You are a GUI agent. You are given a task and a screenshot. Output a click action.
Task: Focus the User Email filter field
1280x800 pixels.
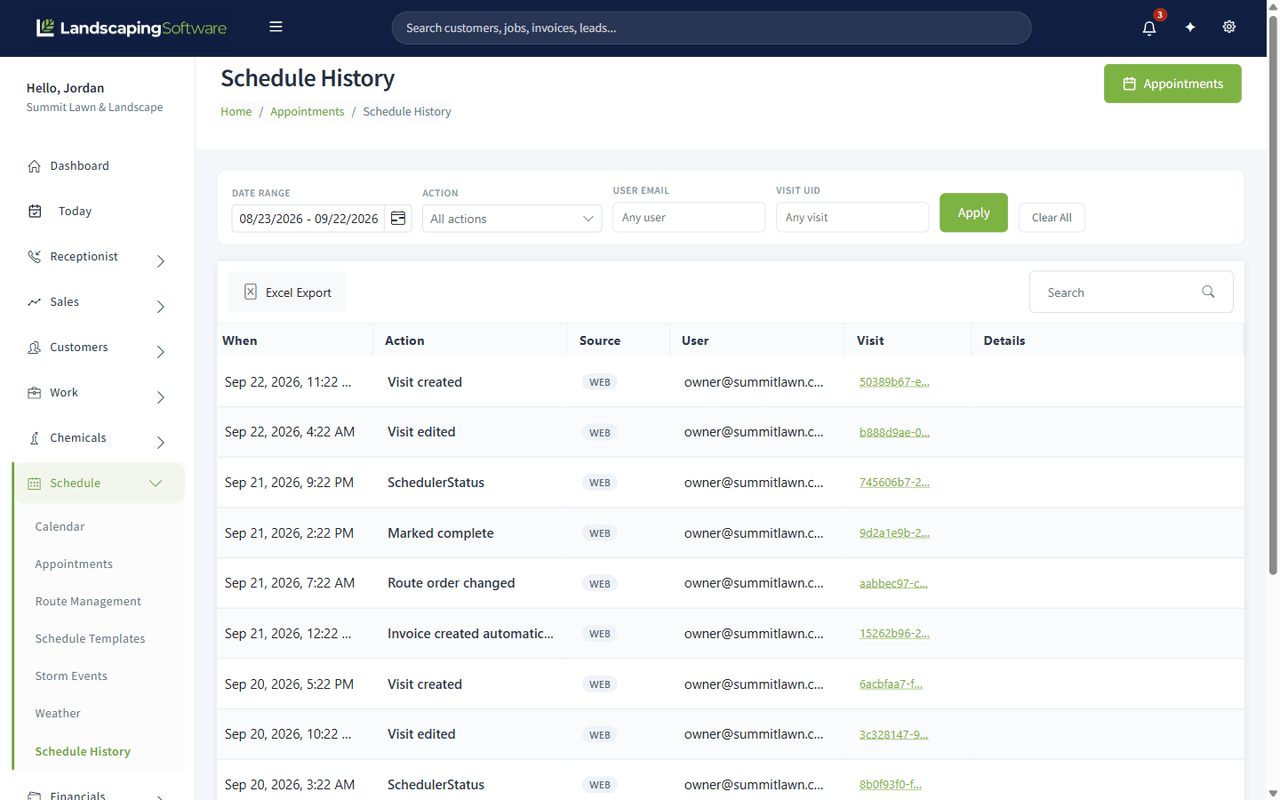pos(689,217)
